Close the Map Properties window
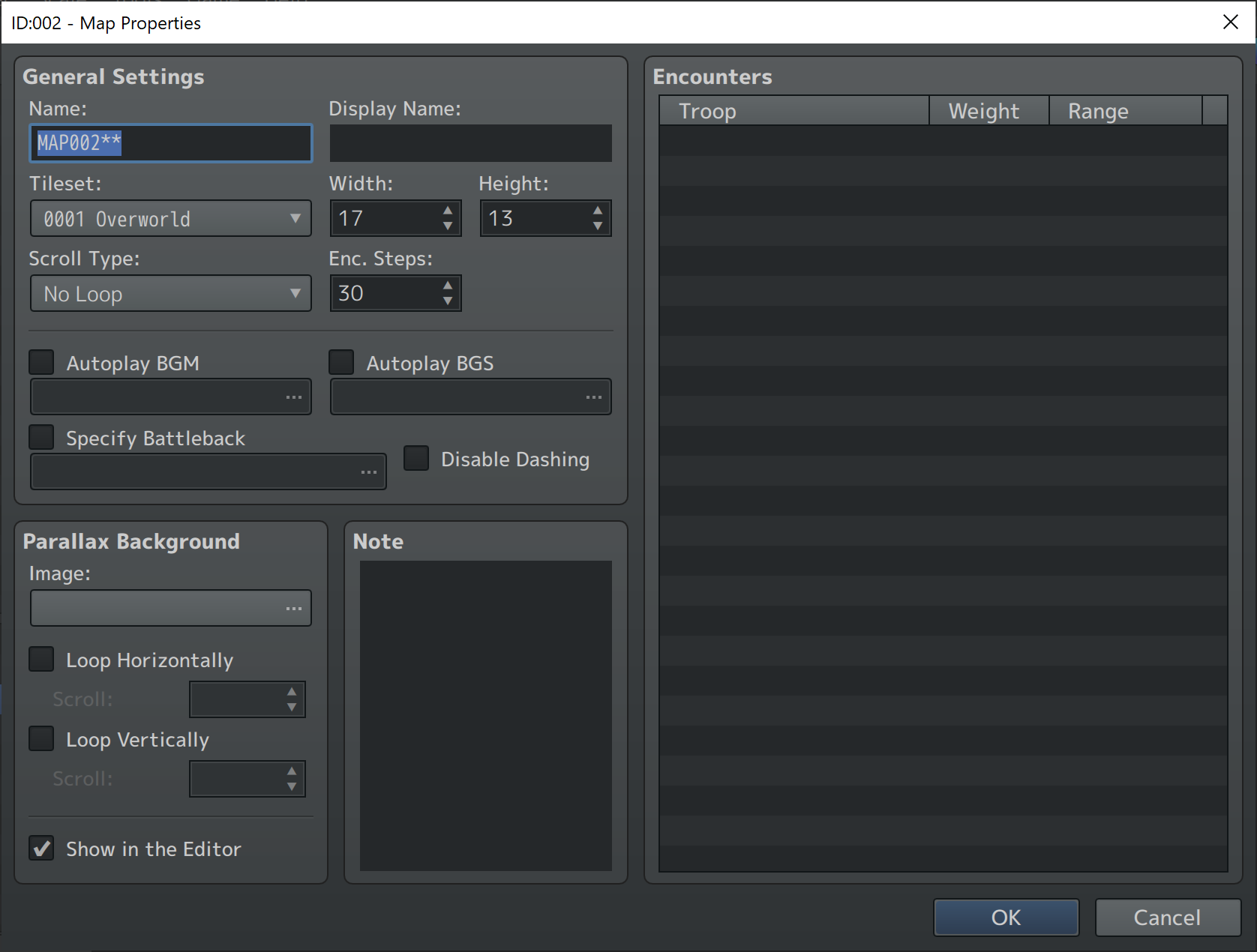 1231,22
